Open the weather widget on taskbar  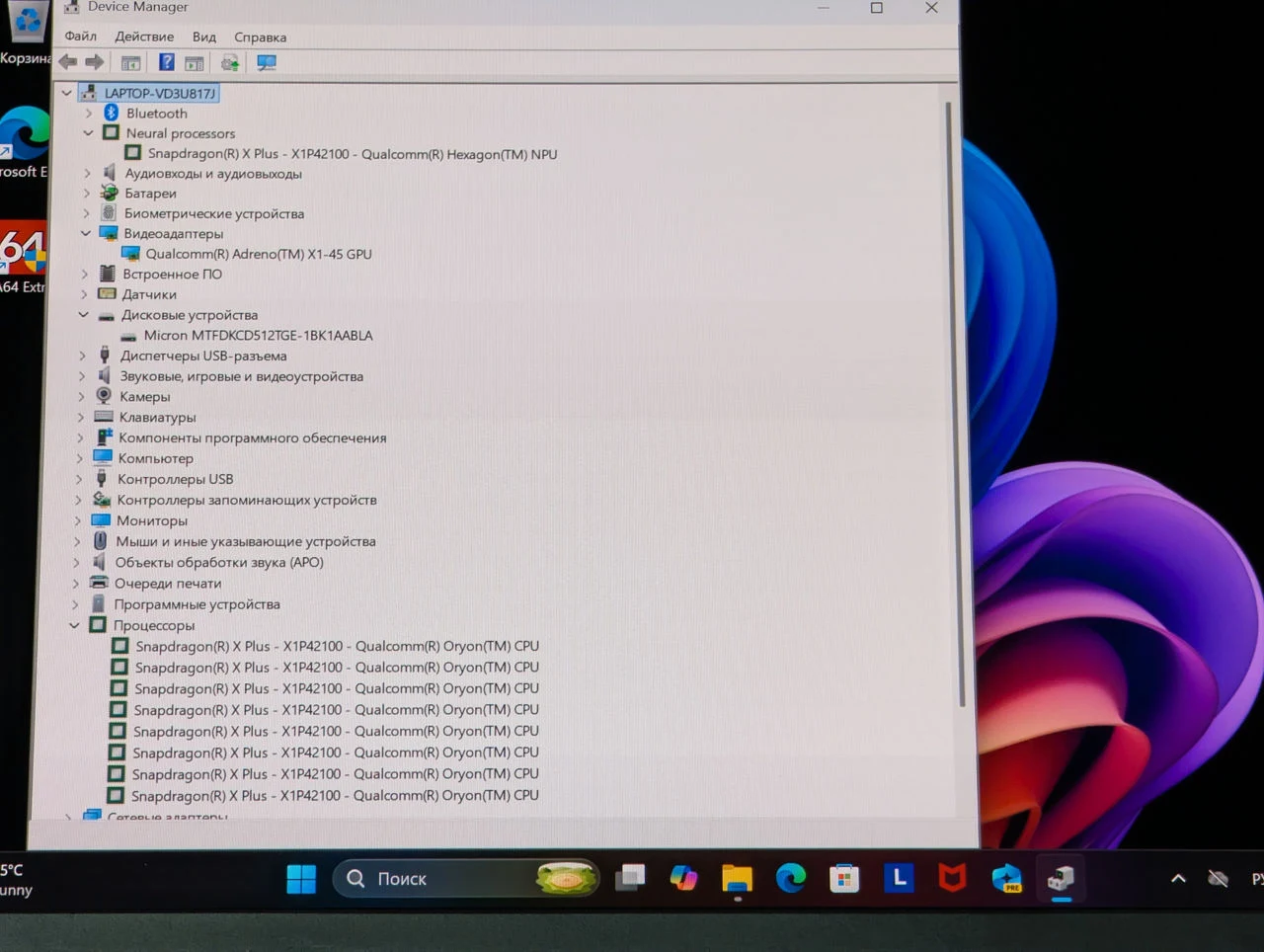point(17,879)
